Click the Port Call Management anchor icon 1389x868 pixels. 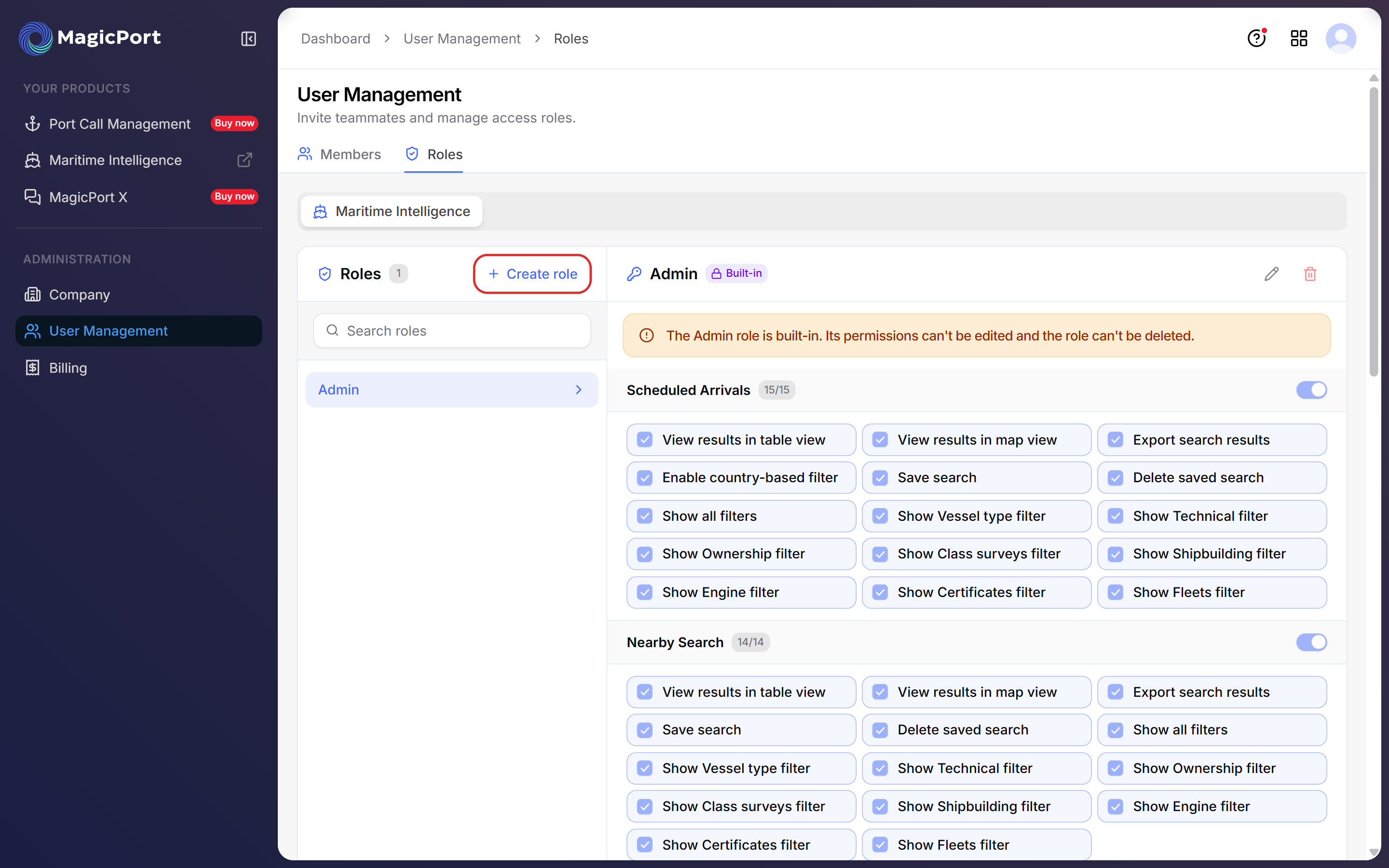coord(33,123)
